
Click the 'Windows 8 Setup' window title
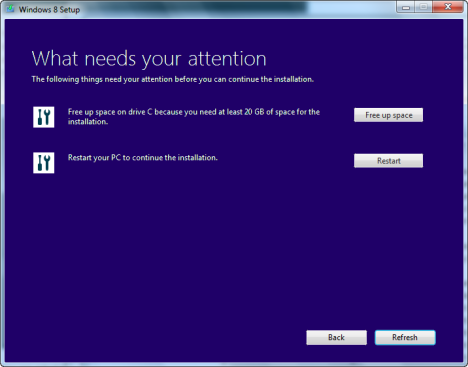[x=49, y=10]
